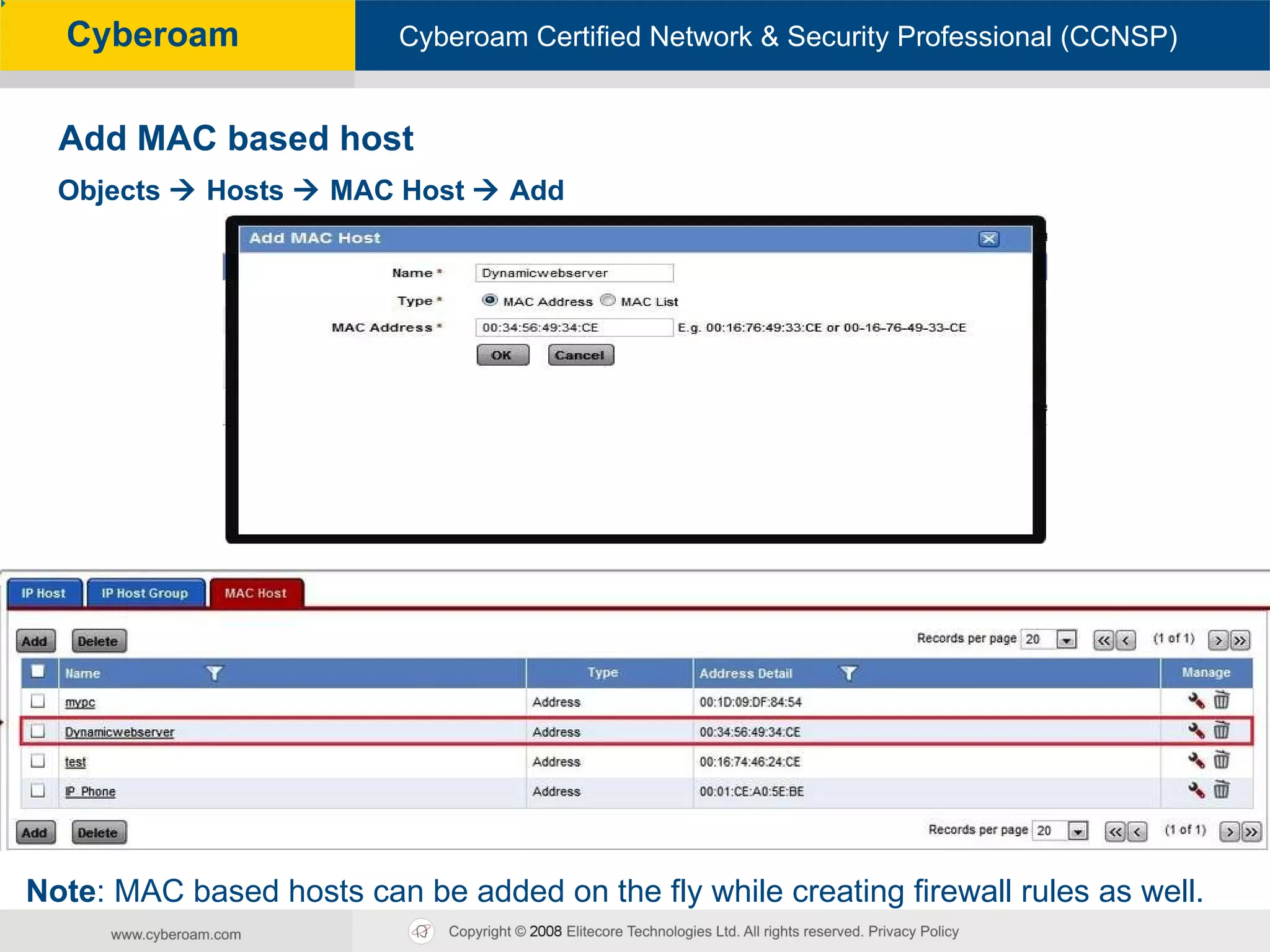Close the Add MAC Host dialog
This screenshot has width=1270, height=952.
click(x=988, y=239)
